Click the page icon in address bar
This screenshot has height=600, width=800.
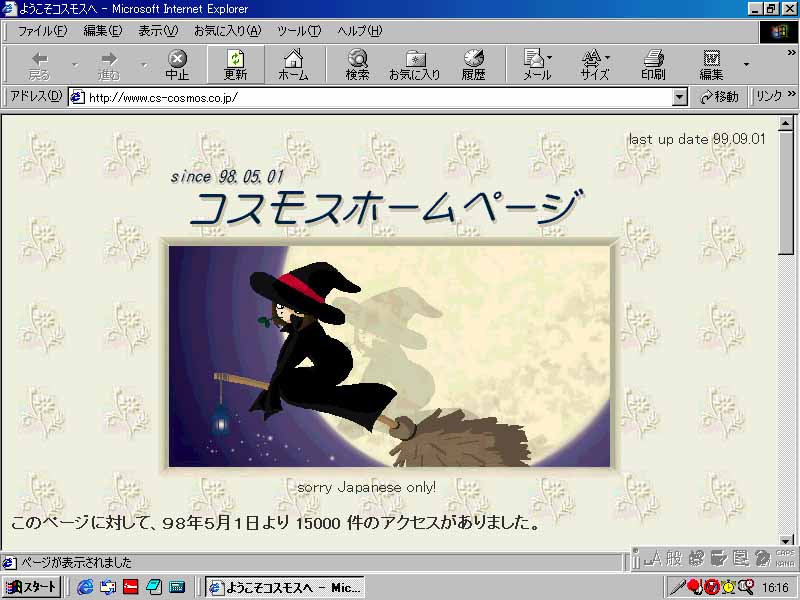tap(77, 97)
